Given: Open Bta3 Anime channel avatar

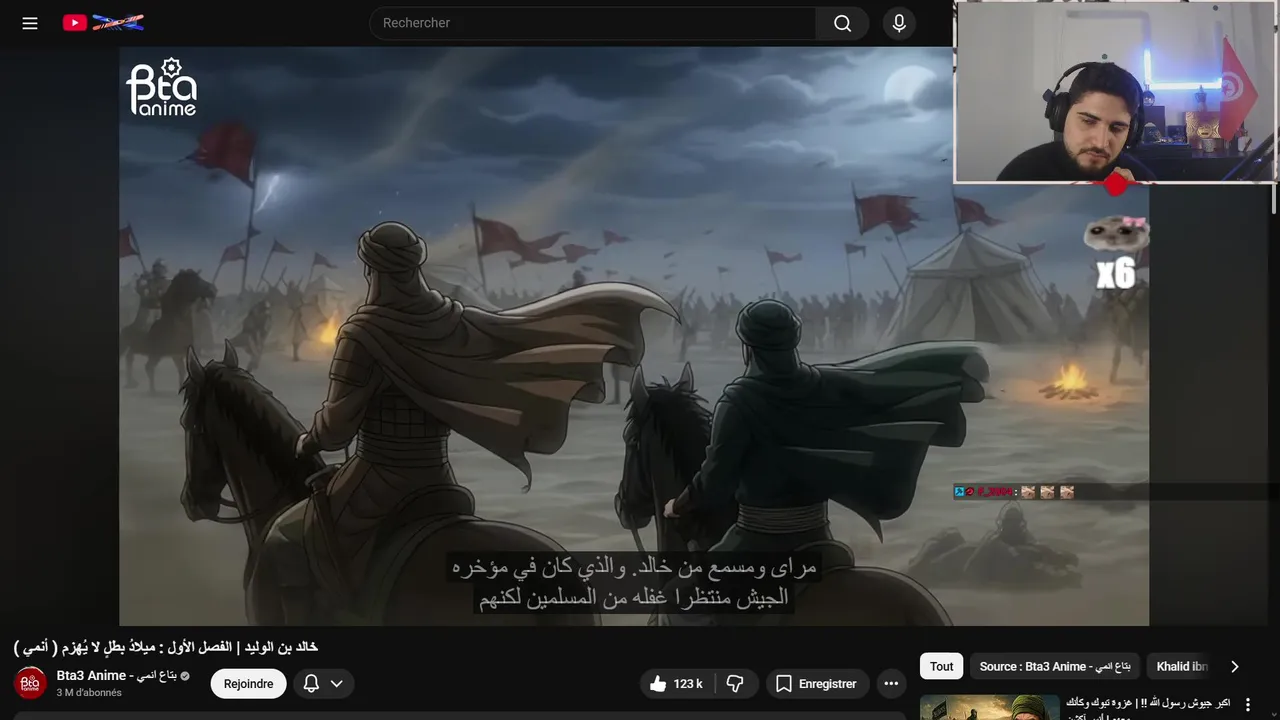Looking at the screenshot, I should click(30, 683).
